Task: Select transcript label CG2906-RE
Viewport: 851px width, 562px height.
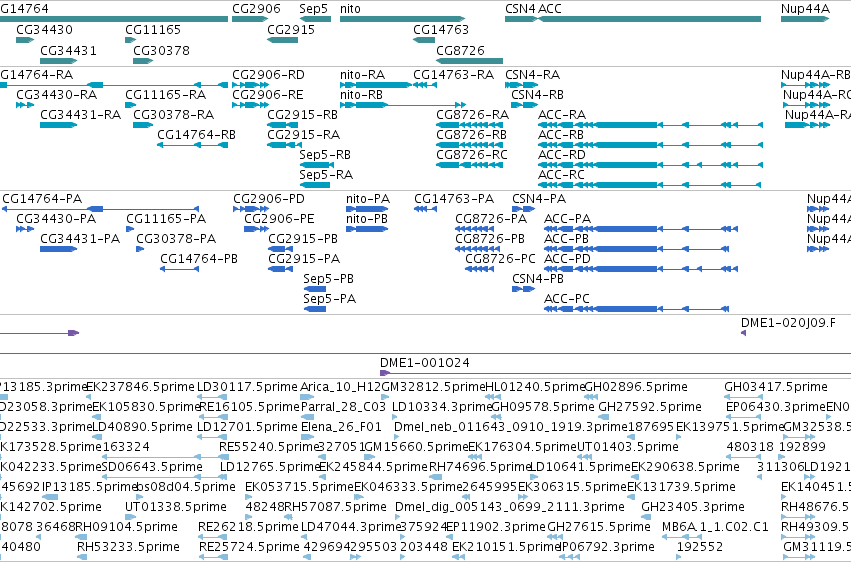Action: pyautogui.click(x=268, y=94)
